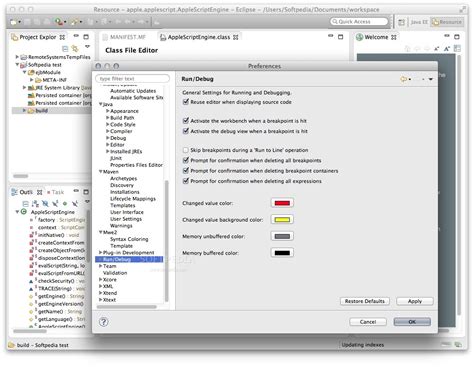474x369 pixels.
Task: Toggle Reuse editor when displaying source code
Action: point(186,102)
